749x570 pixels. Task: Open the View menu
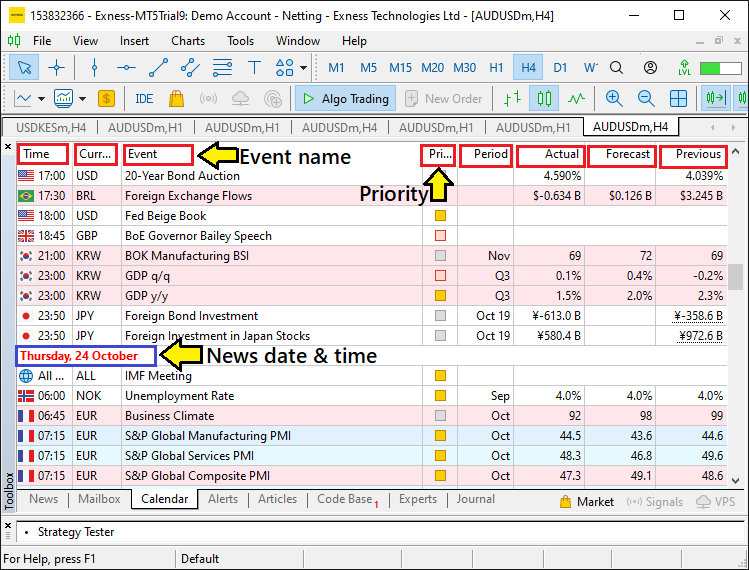pyautogui.click(x=85, y=41)
